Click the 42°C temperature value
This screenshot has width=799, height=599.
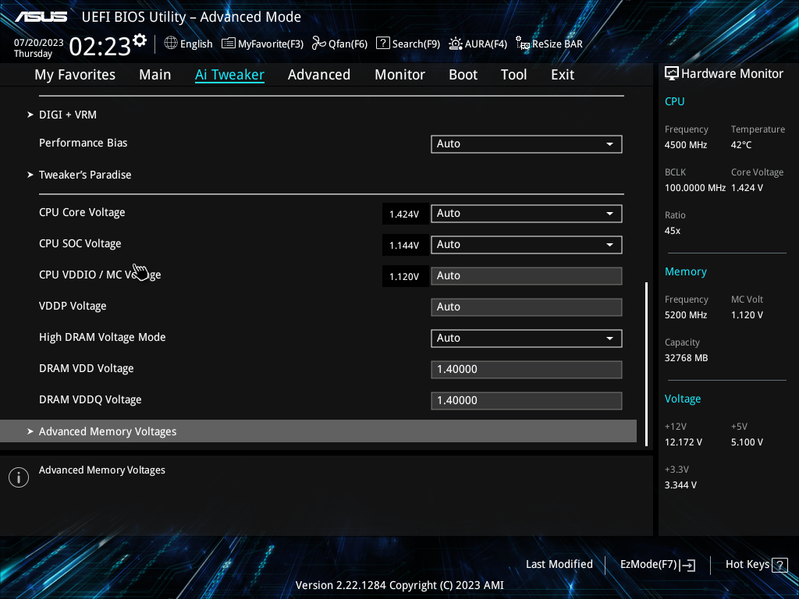pyautogui.click(x=741, y=145)
